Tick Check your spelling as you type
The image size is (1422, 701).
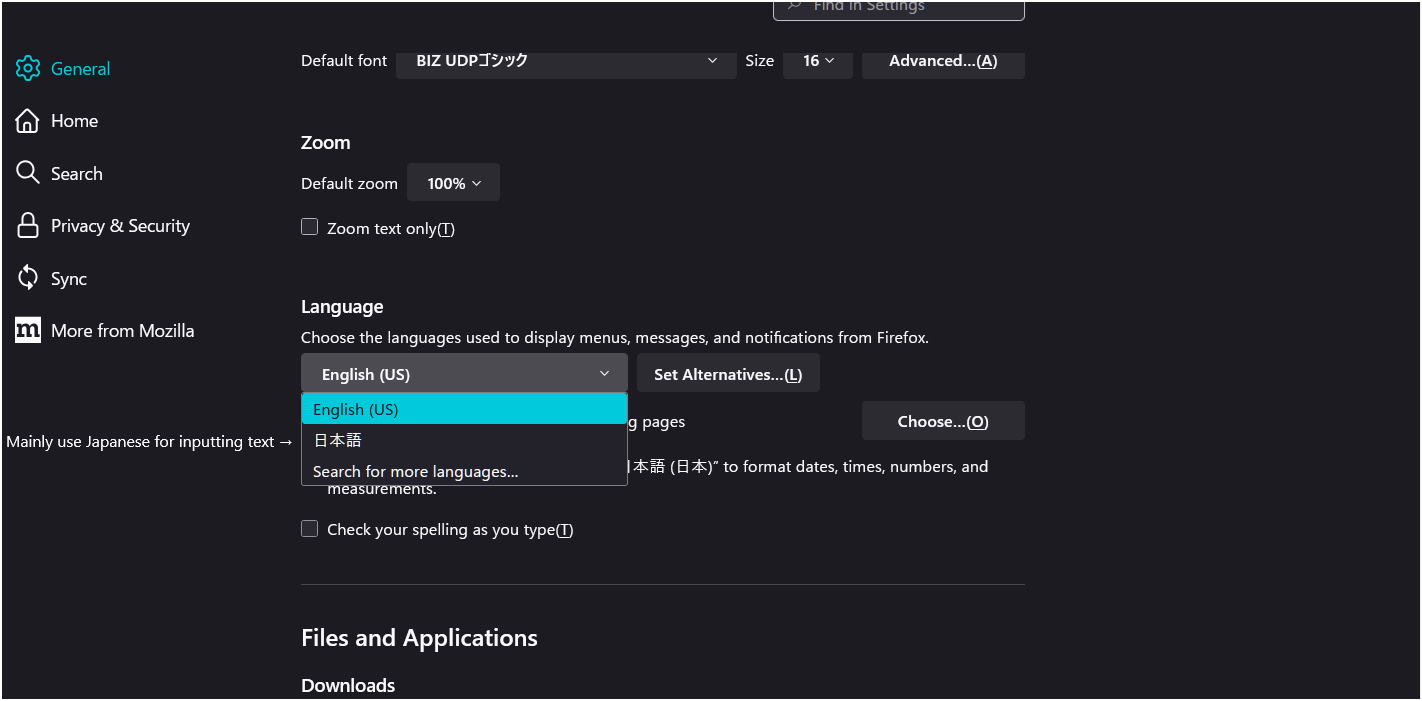310,529
